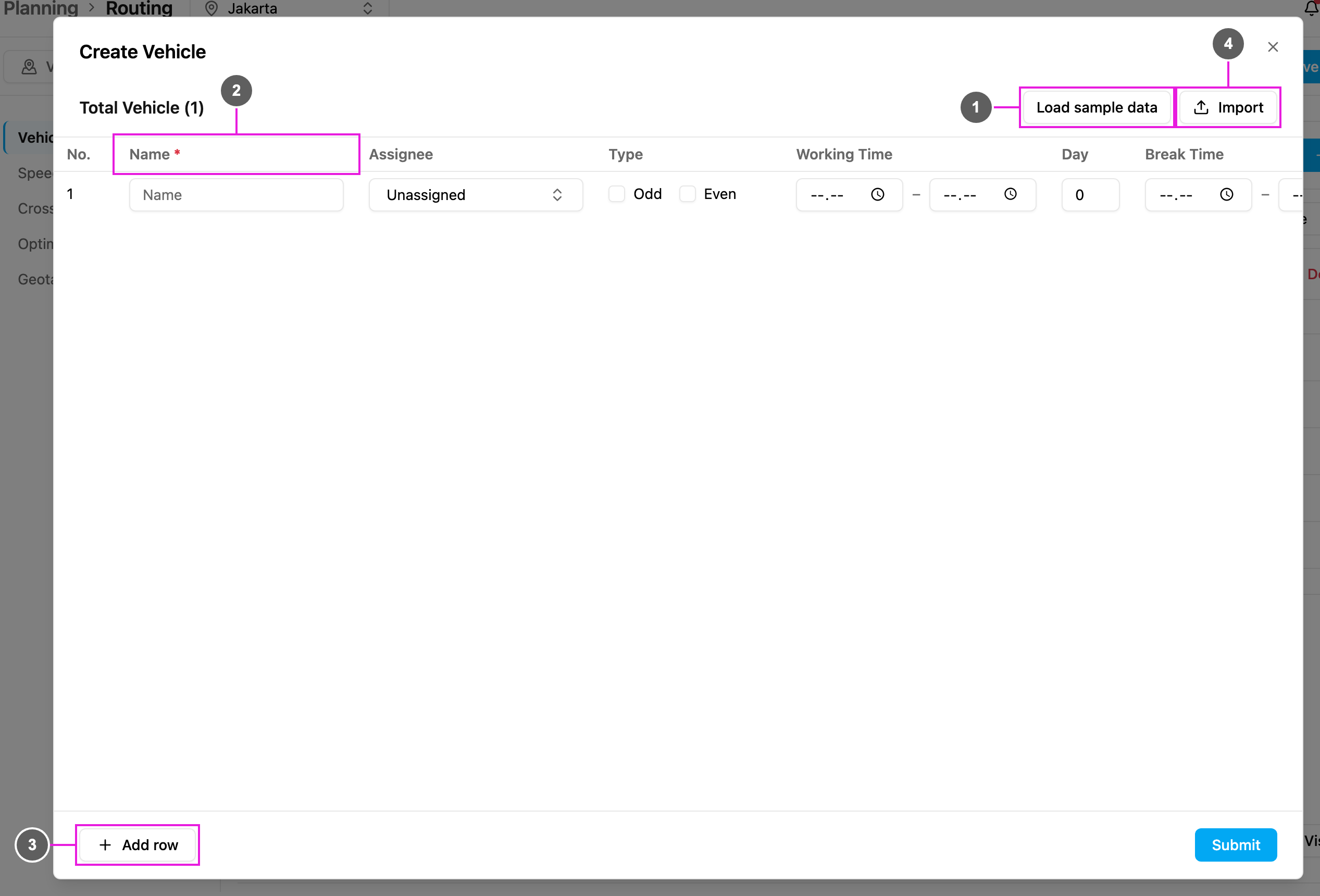The width and height of the screenshot is (1320, 896).
Task: Go to Planning in breadcrumb
Action: pos(41,8)
